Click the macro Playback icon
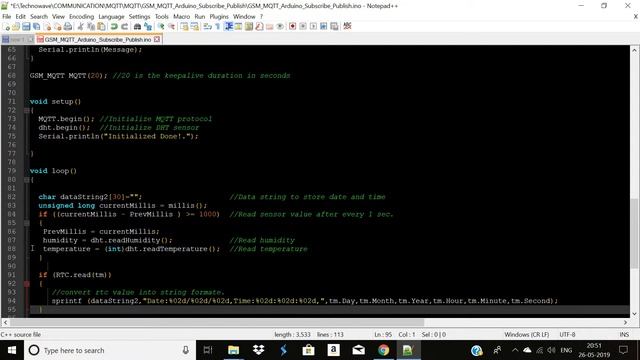The image size is (640, 360). point(313,27)
